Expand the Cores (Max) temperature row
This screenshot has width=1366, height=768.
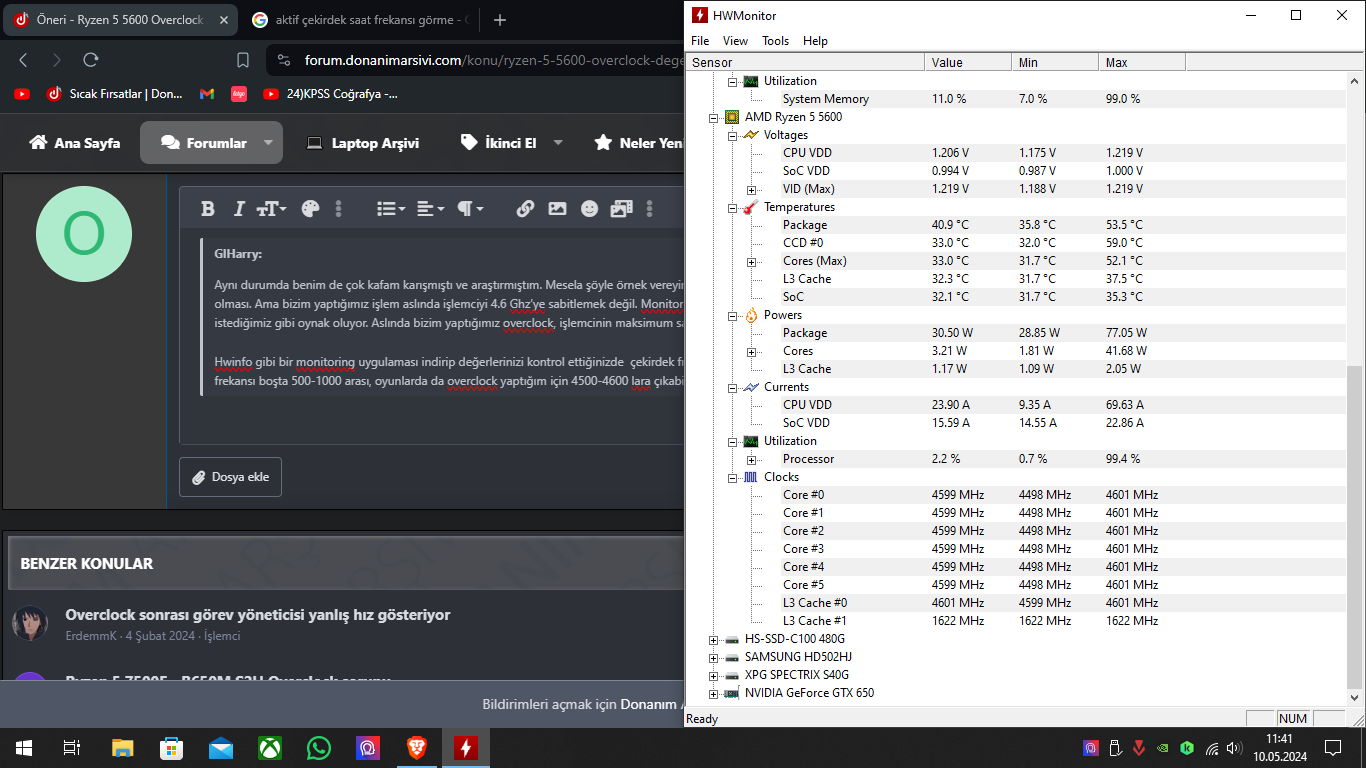[x=751, y=261]
